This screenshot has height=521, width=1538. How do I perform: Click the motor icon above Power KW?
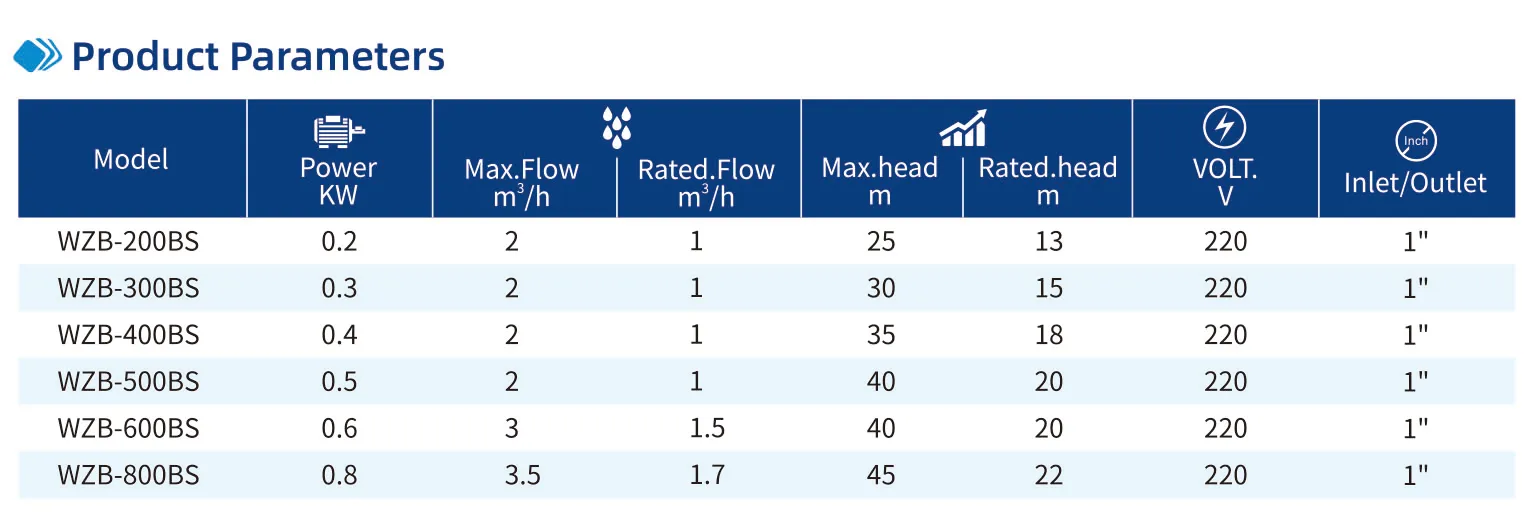339,132
